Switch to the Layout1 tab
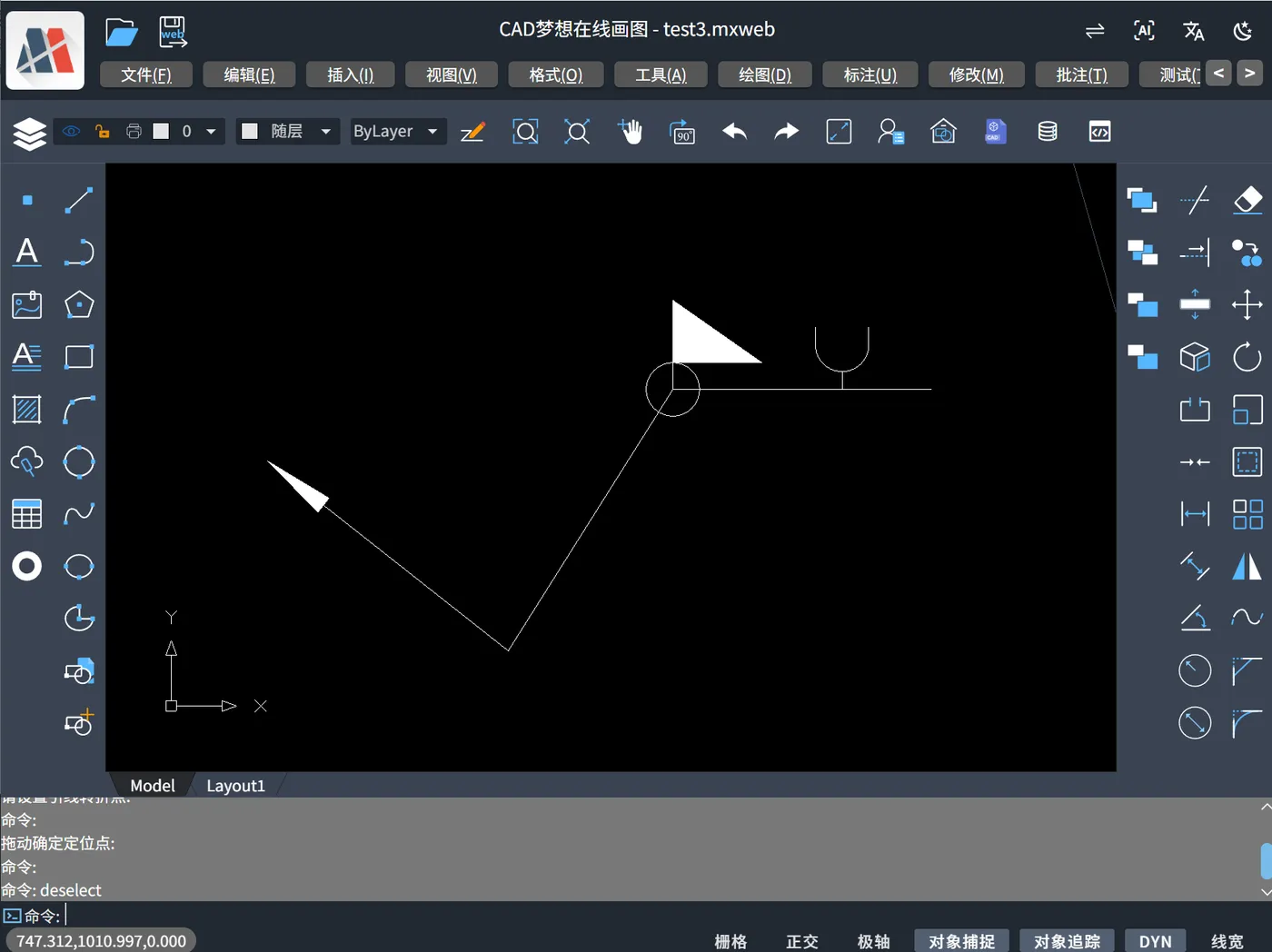This screenshot has width=1272, height=952. 235,785
